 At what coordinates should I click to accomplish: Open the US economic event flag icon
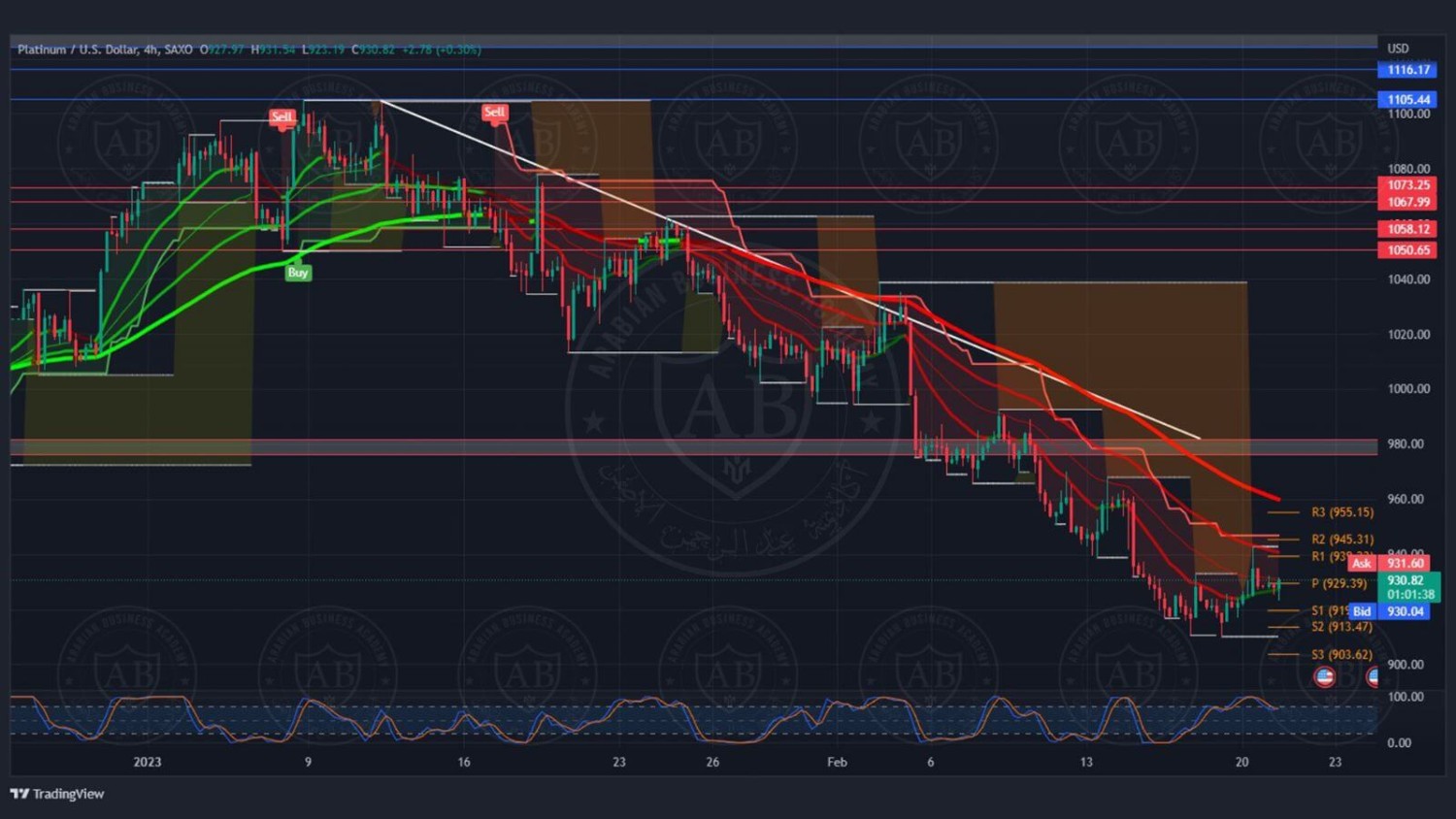[x=1324, y=677]
